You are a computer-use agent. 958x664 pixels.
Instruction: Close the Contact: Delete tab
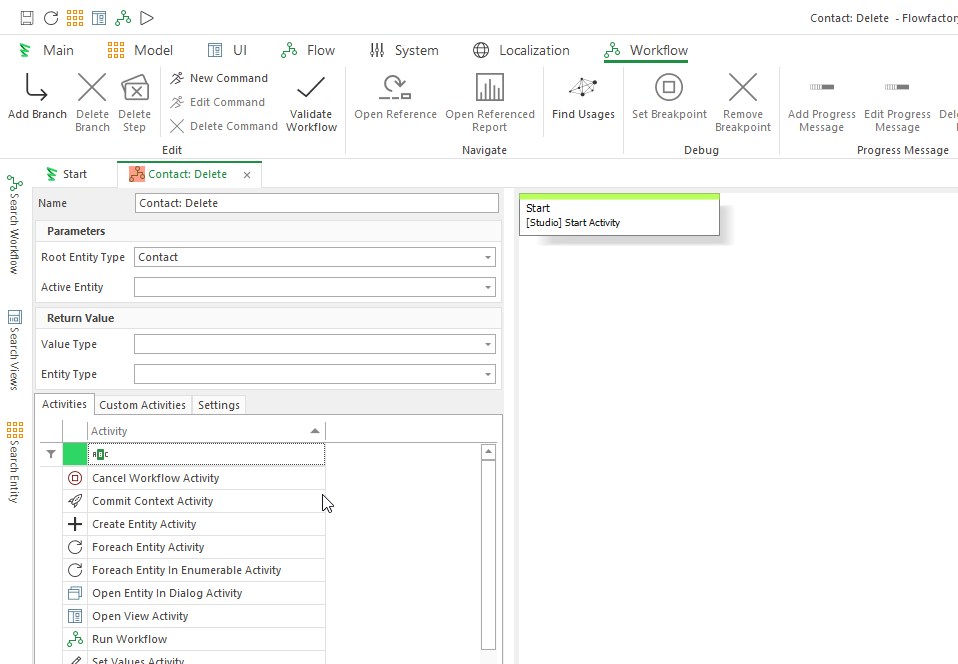(x=247, y=175)
